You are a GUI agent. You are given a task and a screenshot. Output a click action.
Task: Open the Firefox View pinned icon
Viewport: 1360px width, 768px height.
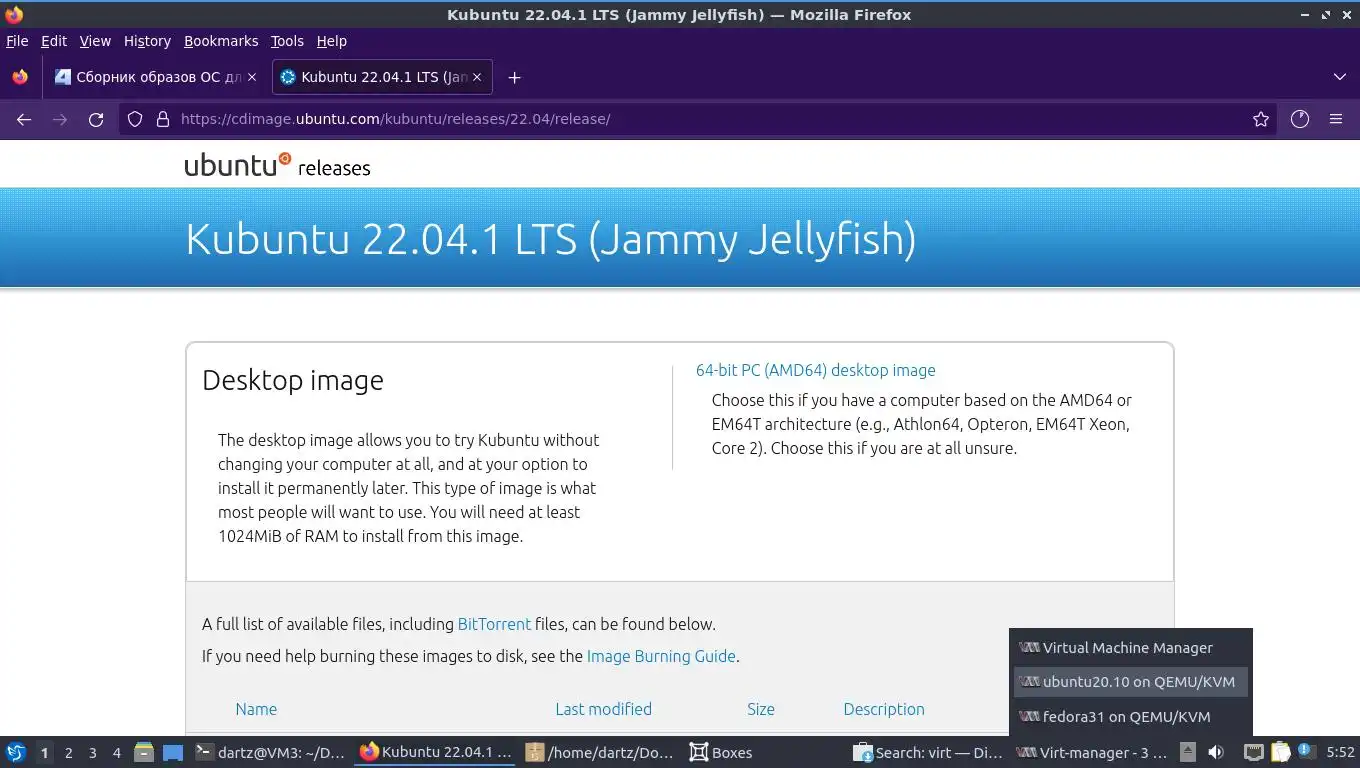click(20, 77)
